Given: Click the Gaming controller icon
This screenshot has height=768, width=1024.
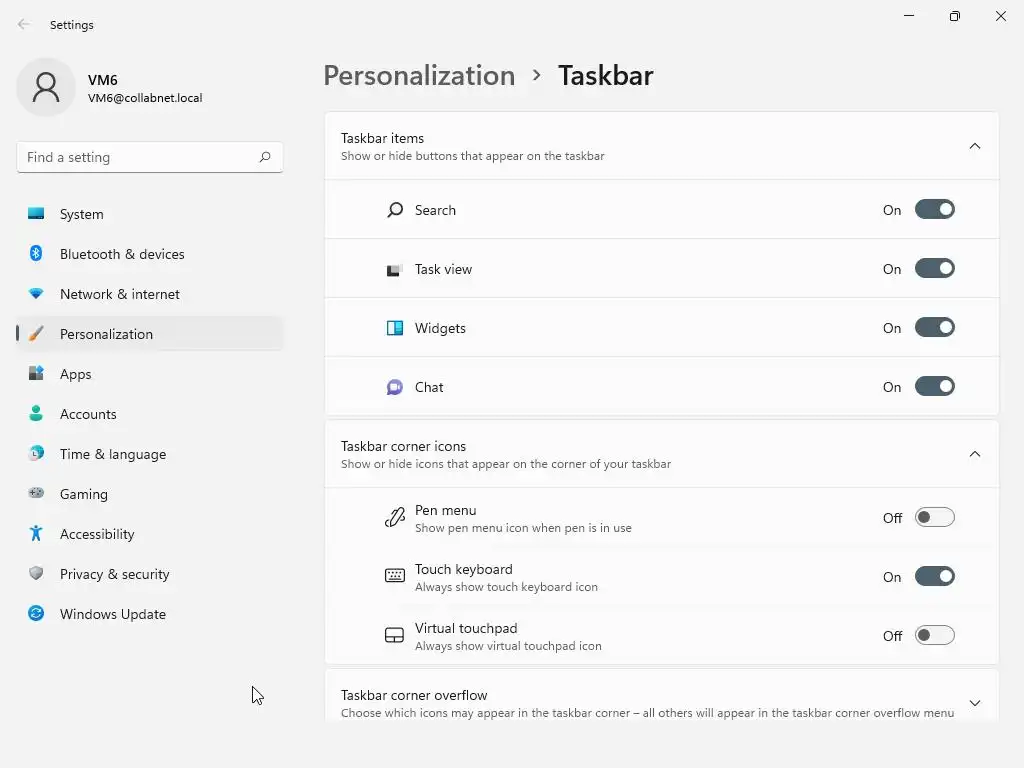Looking at the screenshot, I should (36, 494).
